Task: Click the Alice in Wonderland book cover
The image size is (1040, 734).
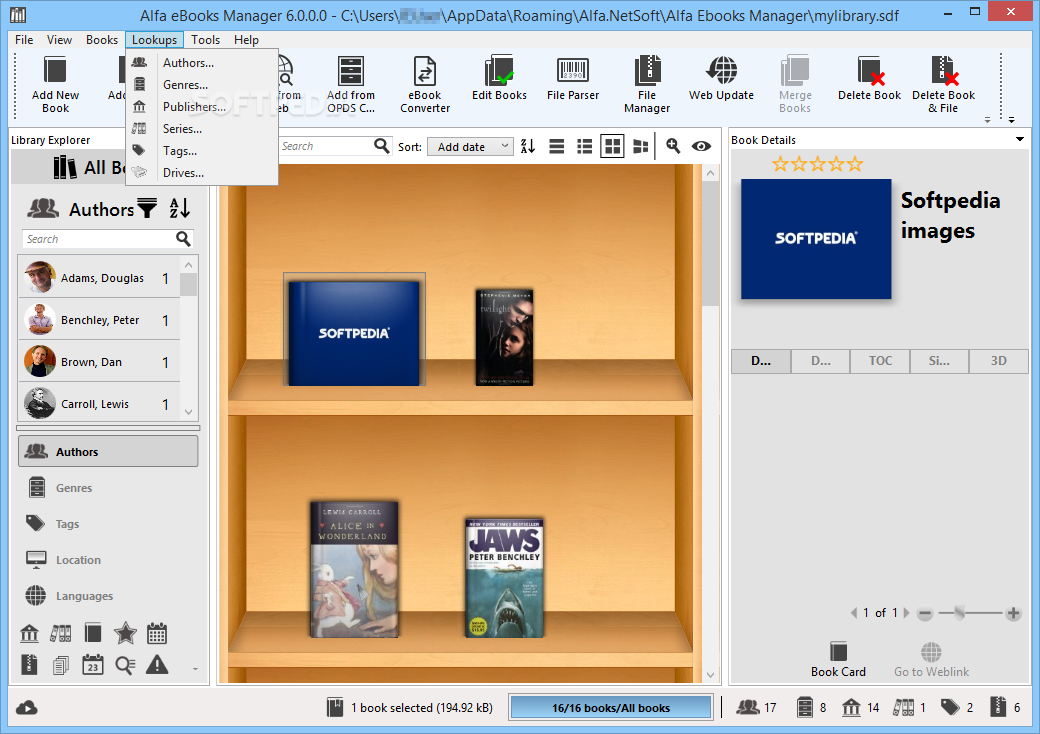Action: coord(354,569)
